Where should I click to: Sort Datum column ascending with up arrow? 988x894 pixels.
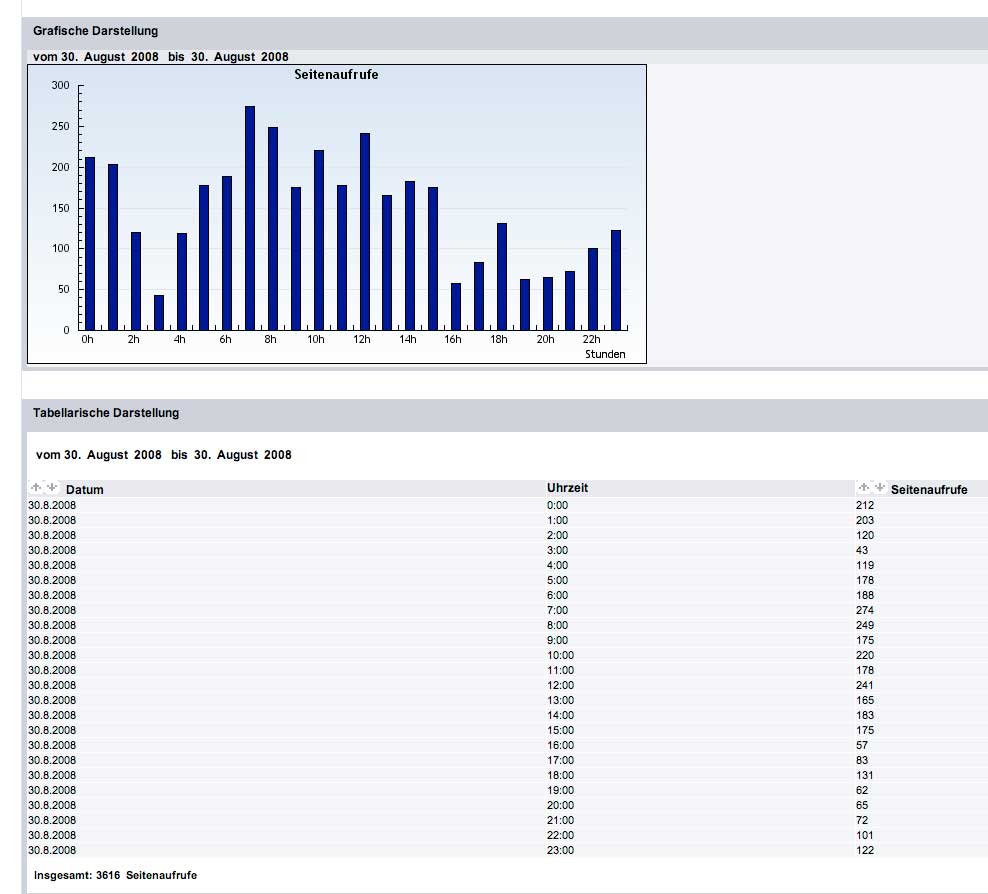[x=37, y=487]
